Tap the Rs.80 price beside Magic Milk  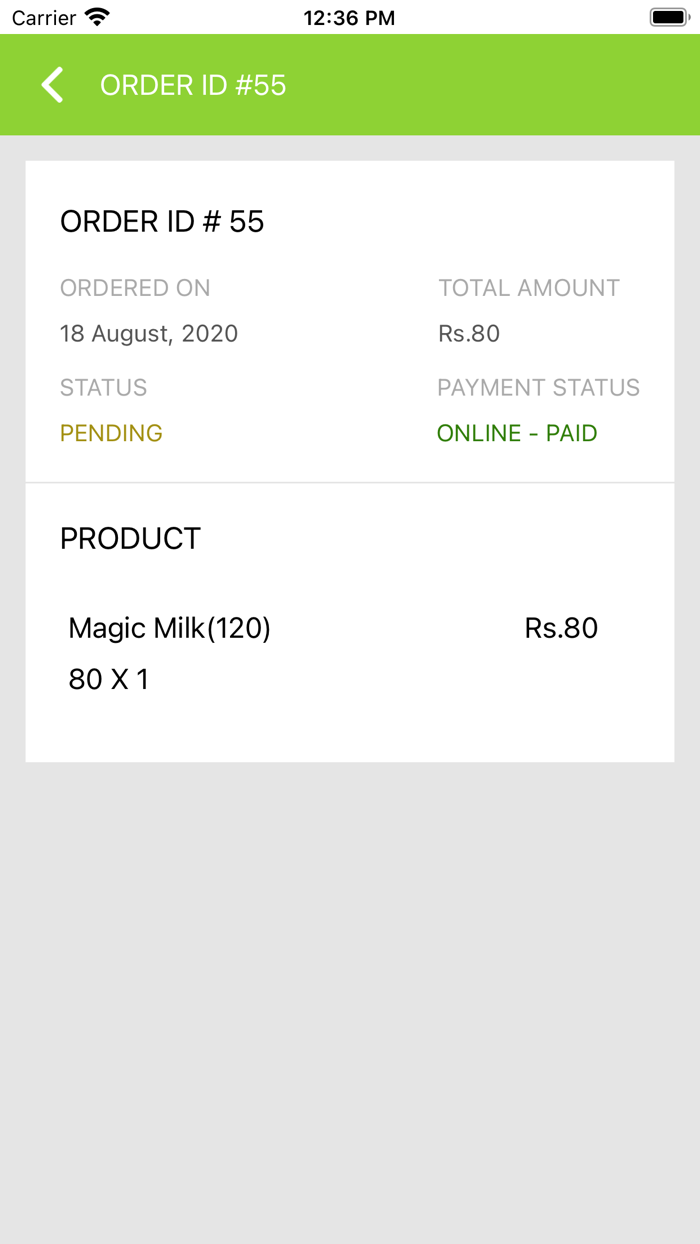[561, 628]
